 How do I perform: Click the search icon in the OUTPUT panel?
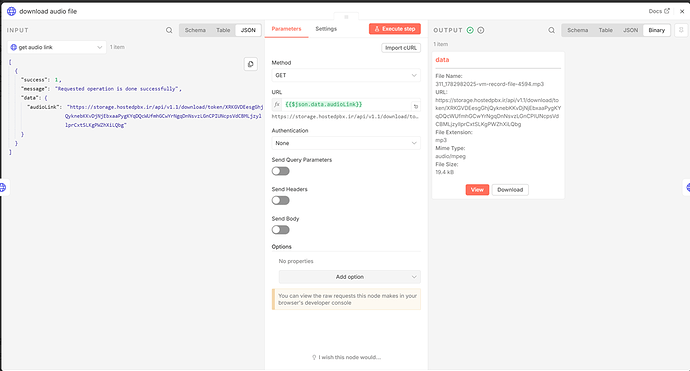click(x=551, y=30)
